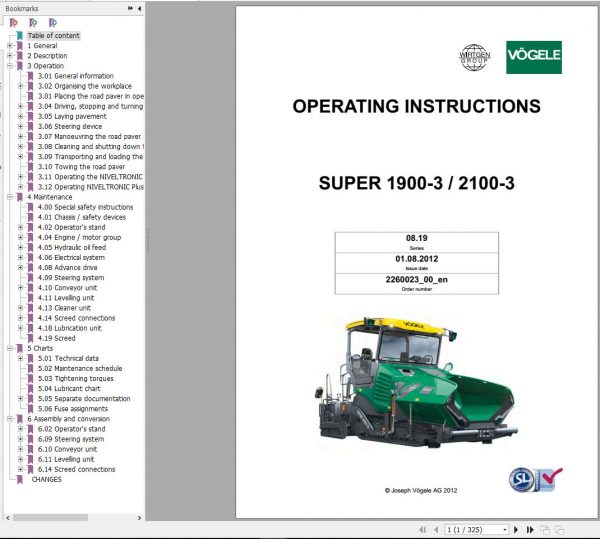Open 4.04 Engine / motor group bookmark
The image size is (600, 539).
(79, 238)
